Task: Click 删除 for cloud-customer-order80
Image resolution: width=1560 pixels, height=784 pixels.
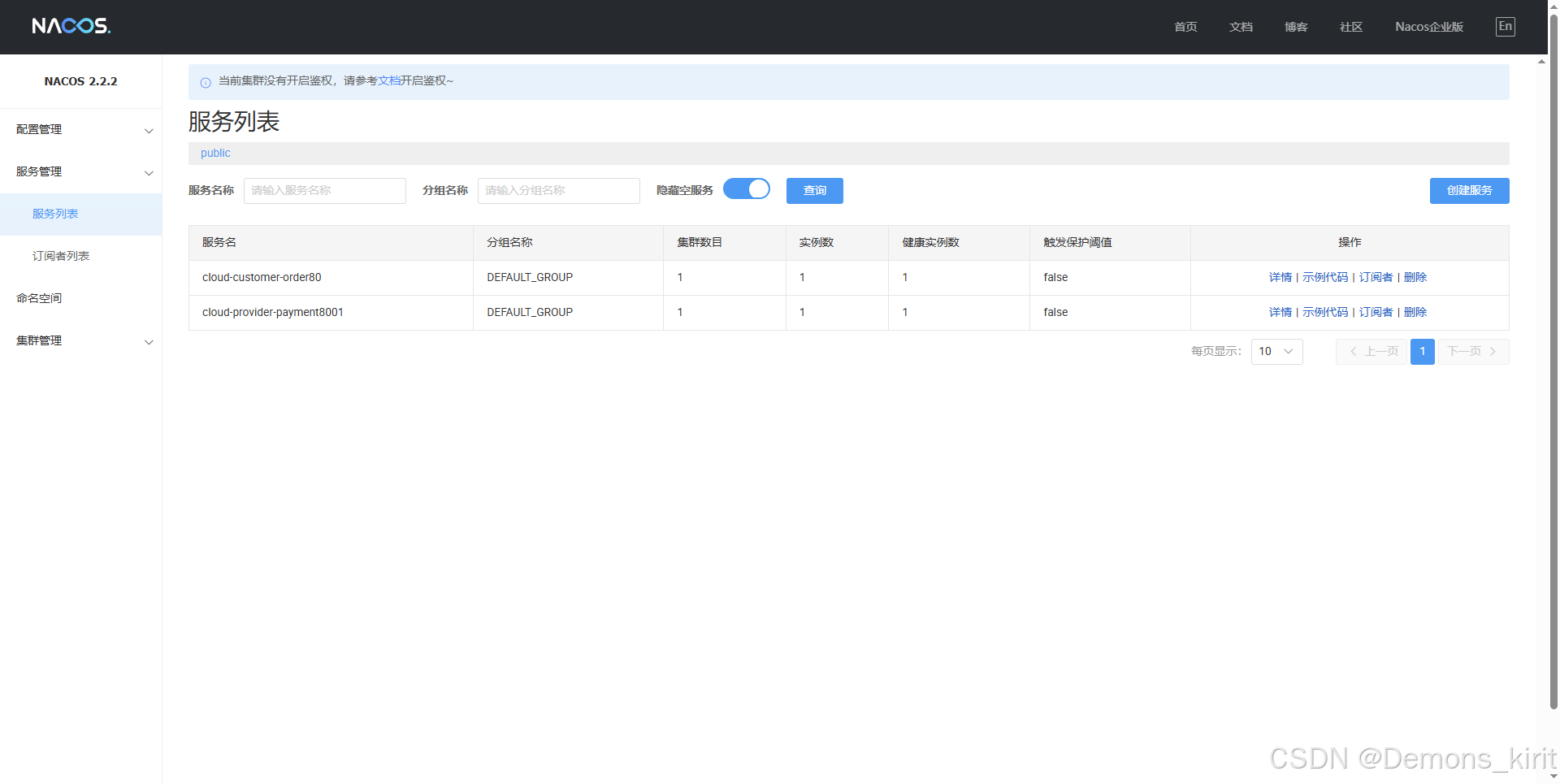Action: [1415, 278]
